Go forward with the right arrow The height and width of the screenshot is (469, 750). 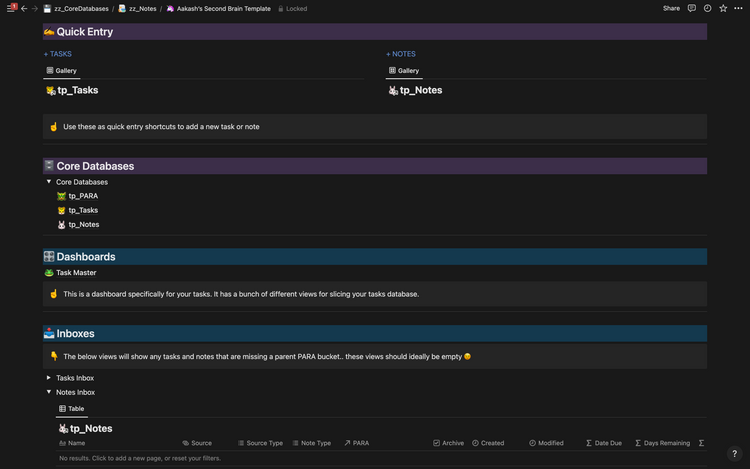coord(34,9)
